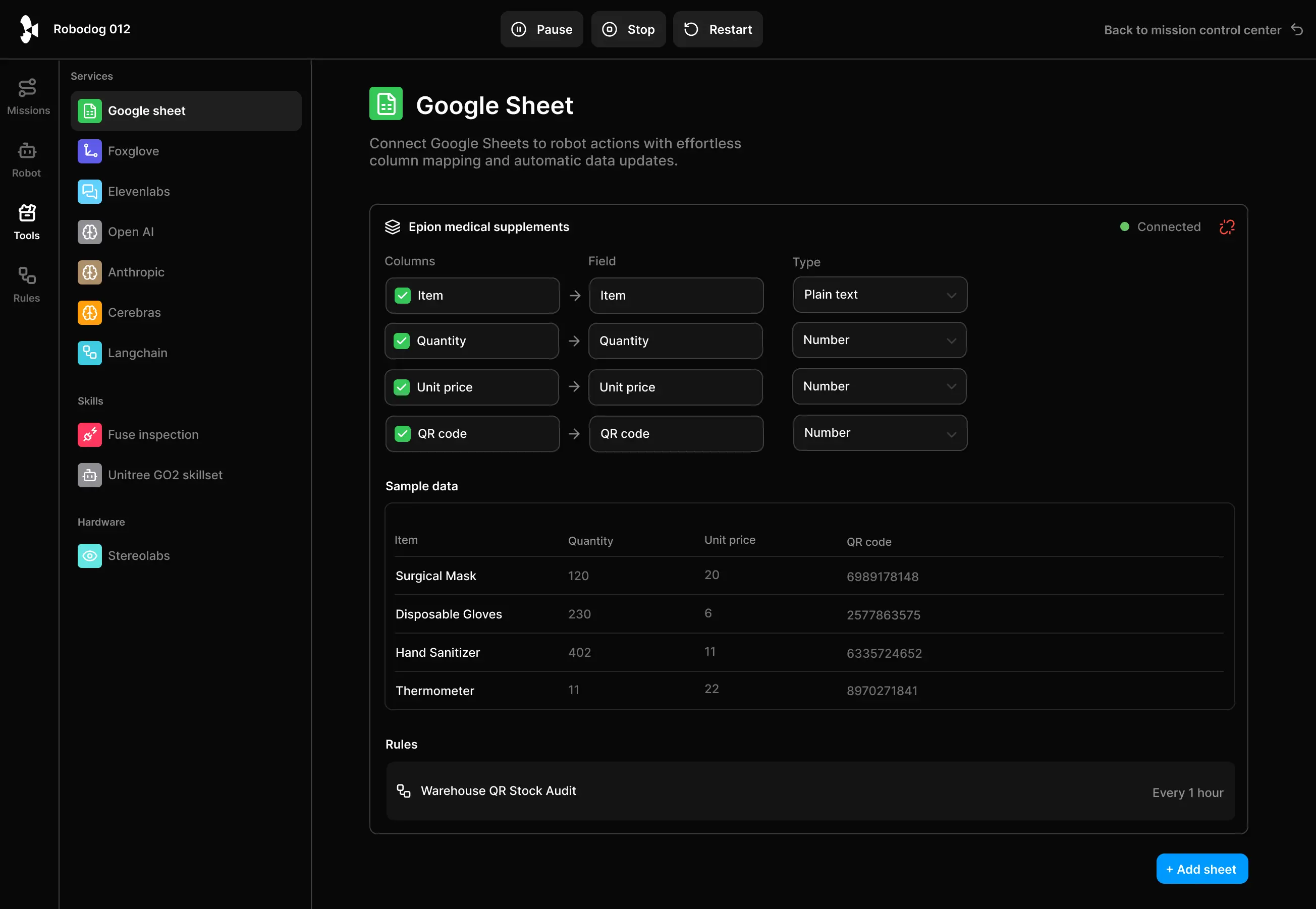
Task: Open the Fuse inspection skill icon
Action: 89,434
